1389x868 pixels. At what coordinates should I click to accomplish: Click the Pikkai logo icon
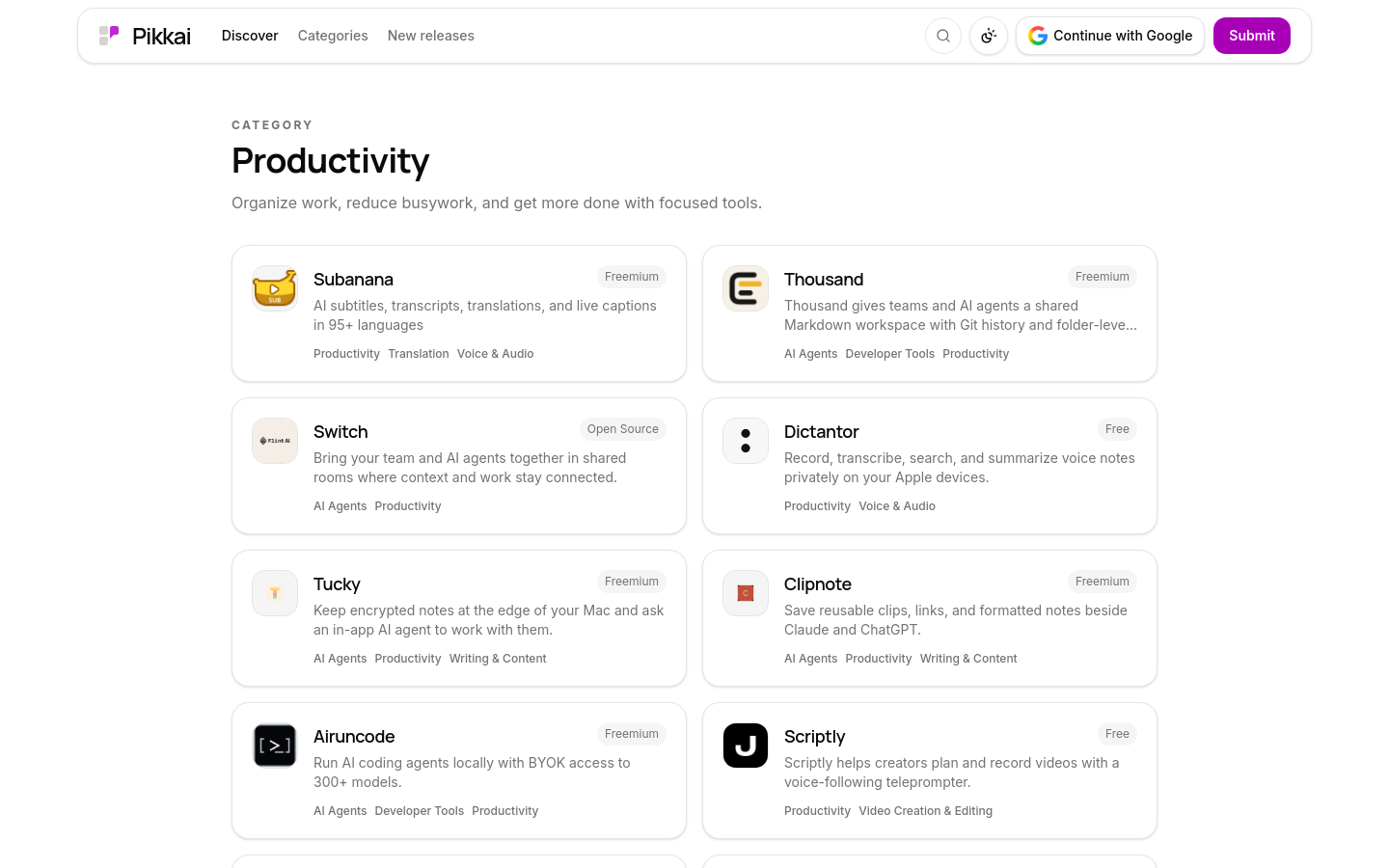[109, 36]
